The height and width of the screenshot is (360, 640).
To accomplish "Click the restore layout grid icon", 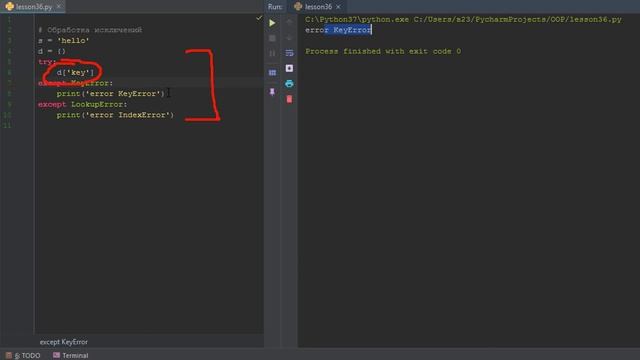I will (x=272, y=73).
